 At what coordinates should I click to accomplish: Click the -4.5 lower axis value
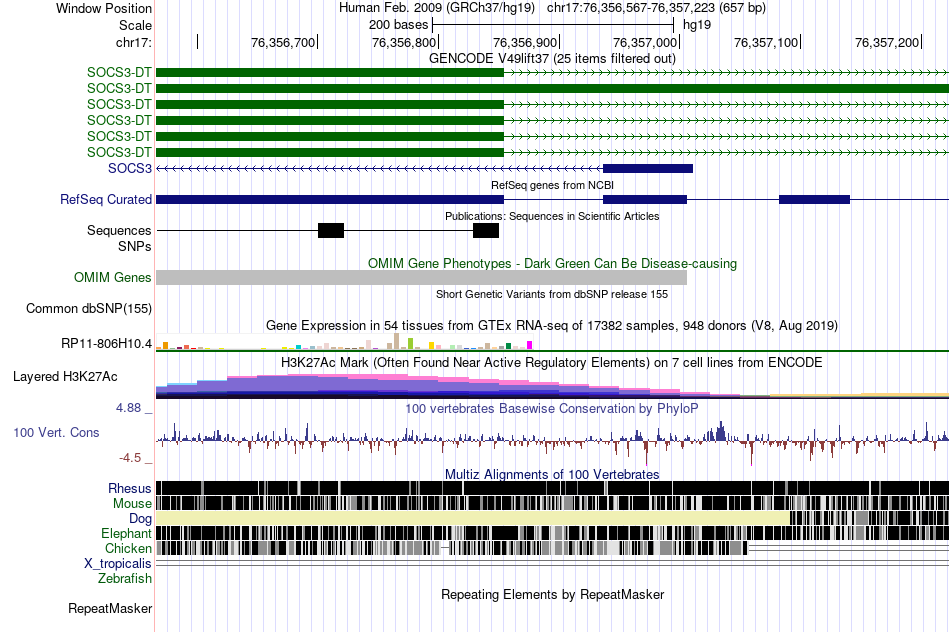coord(130,457)
